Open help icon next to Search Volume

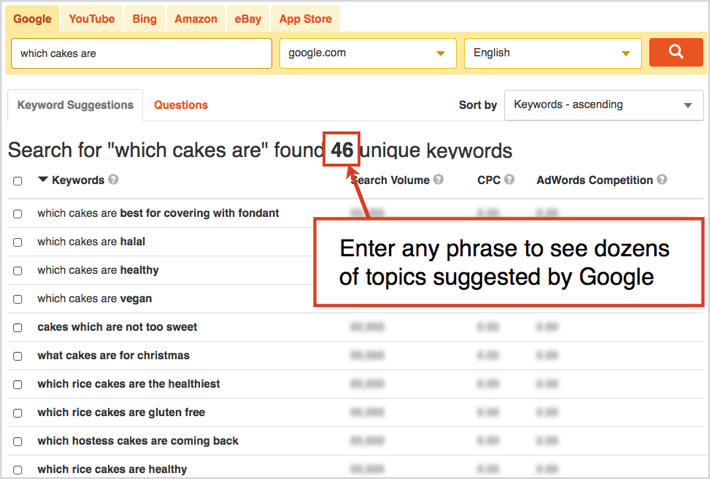pyautogui.click(x=438, y=179)
